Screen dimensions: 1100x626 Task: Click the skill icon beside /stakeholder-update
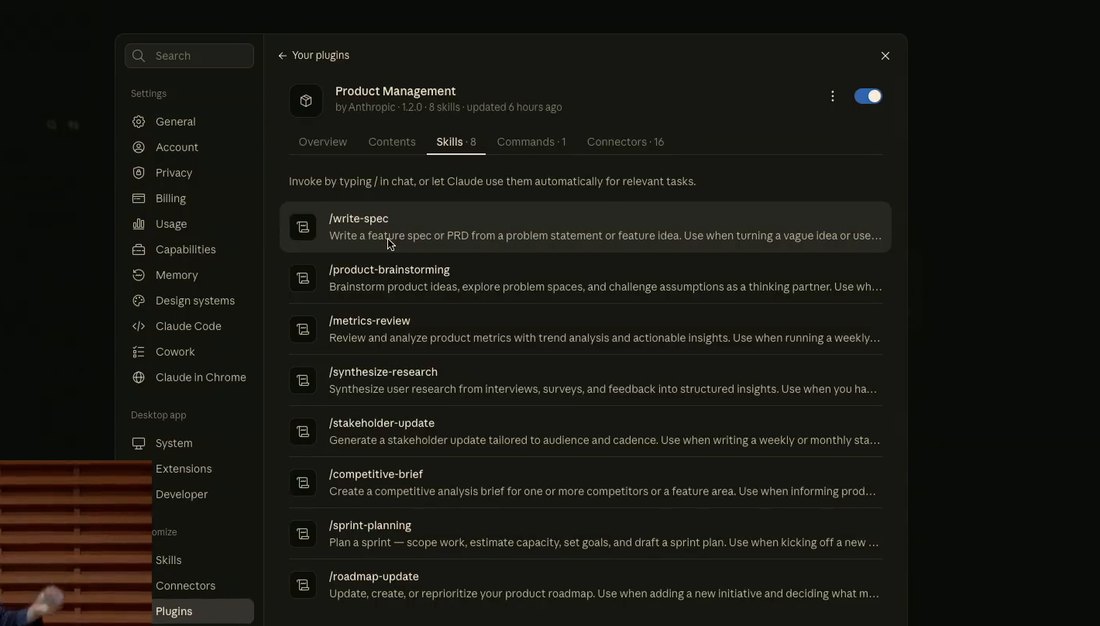pos(303,432)
